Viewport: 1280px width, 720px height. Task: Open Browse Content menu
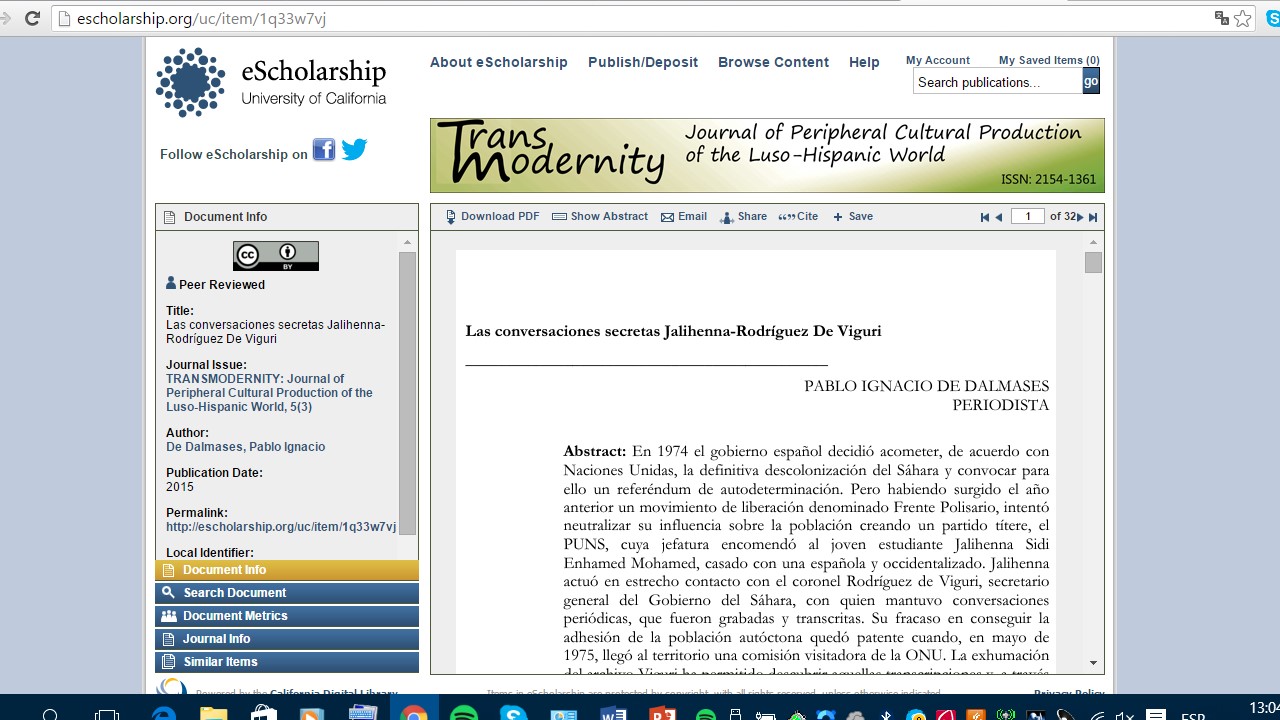coord(773,62)
